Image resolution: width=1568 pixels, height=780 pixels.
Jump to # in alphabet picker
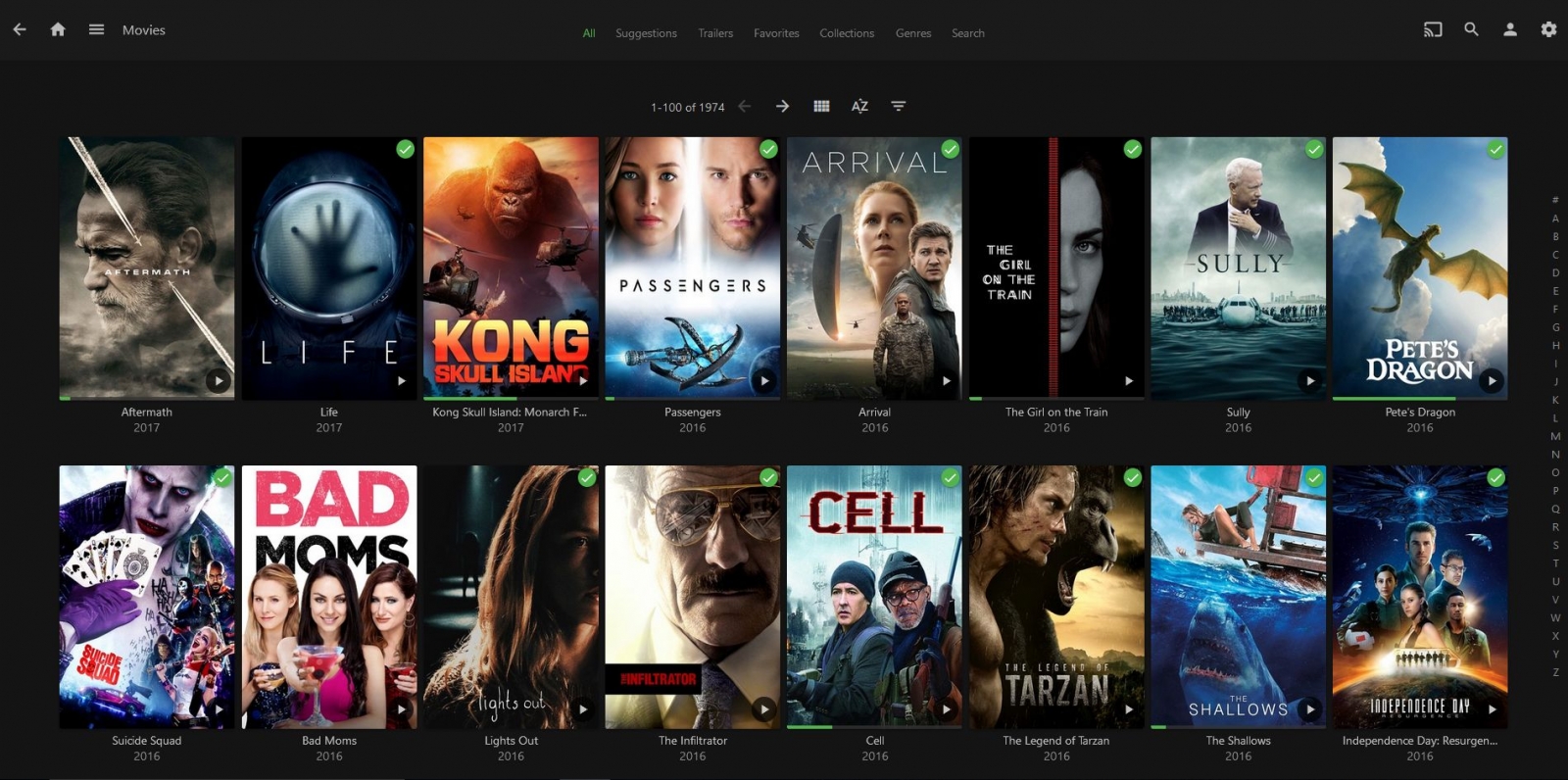pyautogui.click(x=1555, y=200)
